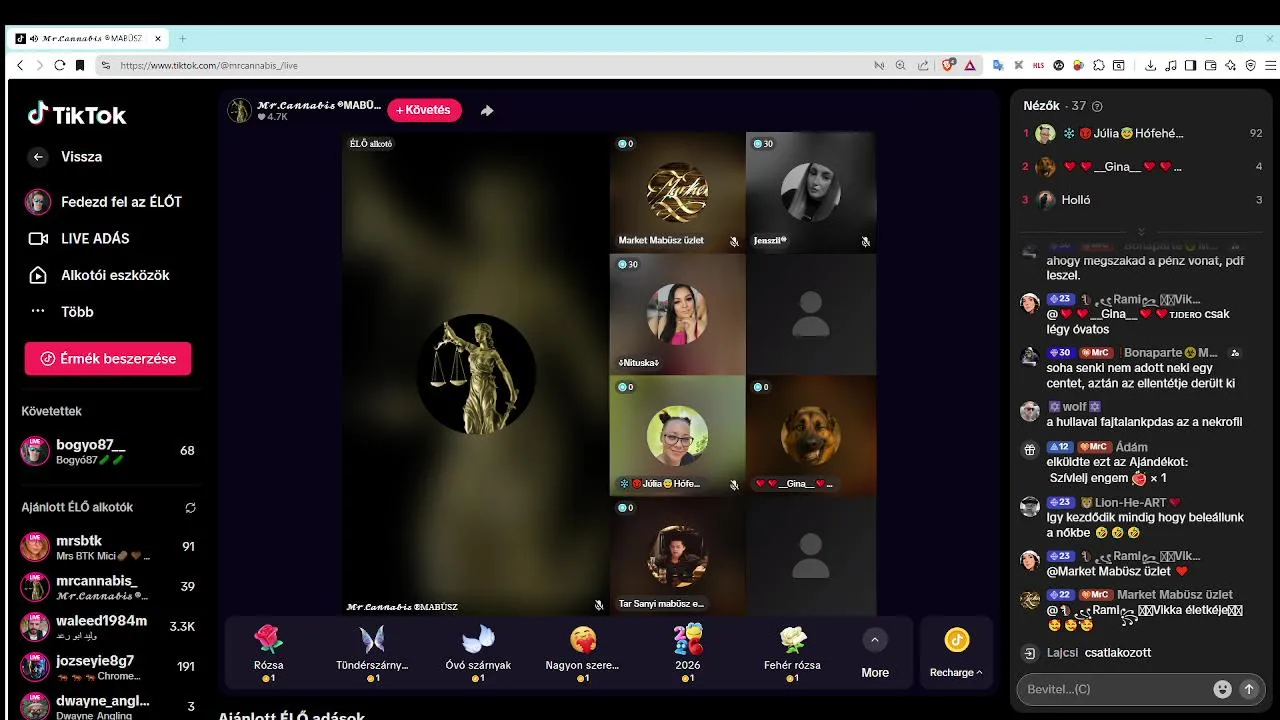1280x720 pixels.
Task: Click the TikTok logo
Action: tap(77, 114)
